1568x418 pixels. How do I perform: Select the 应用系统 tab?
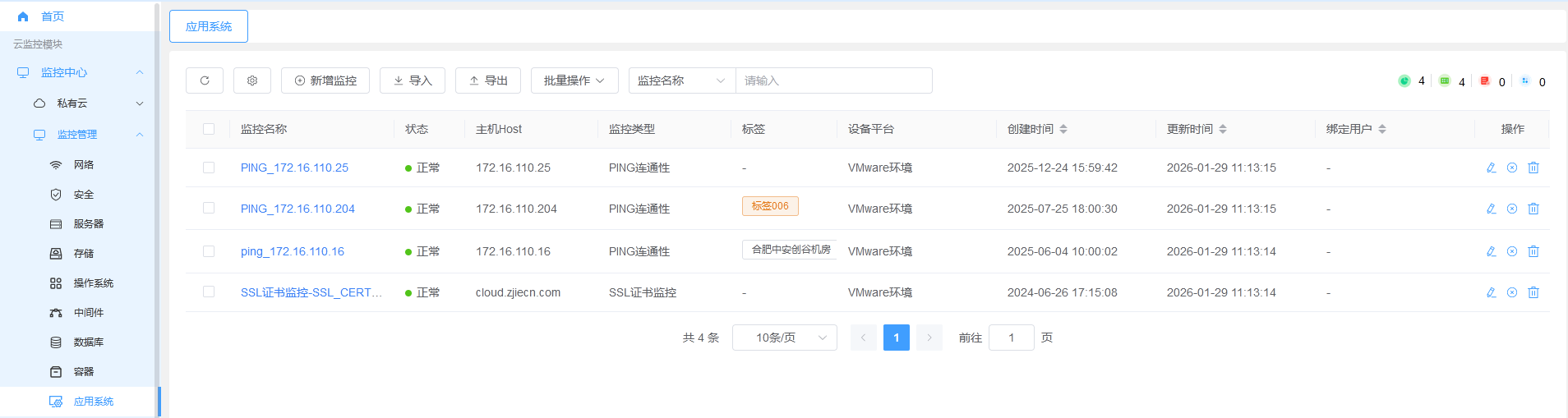pyautogui.click(x=209, y=26)
